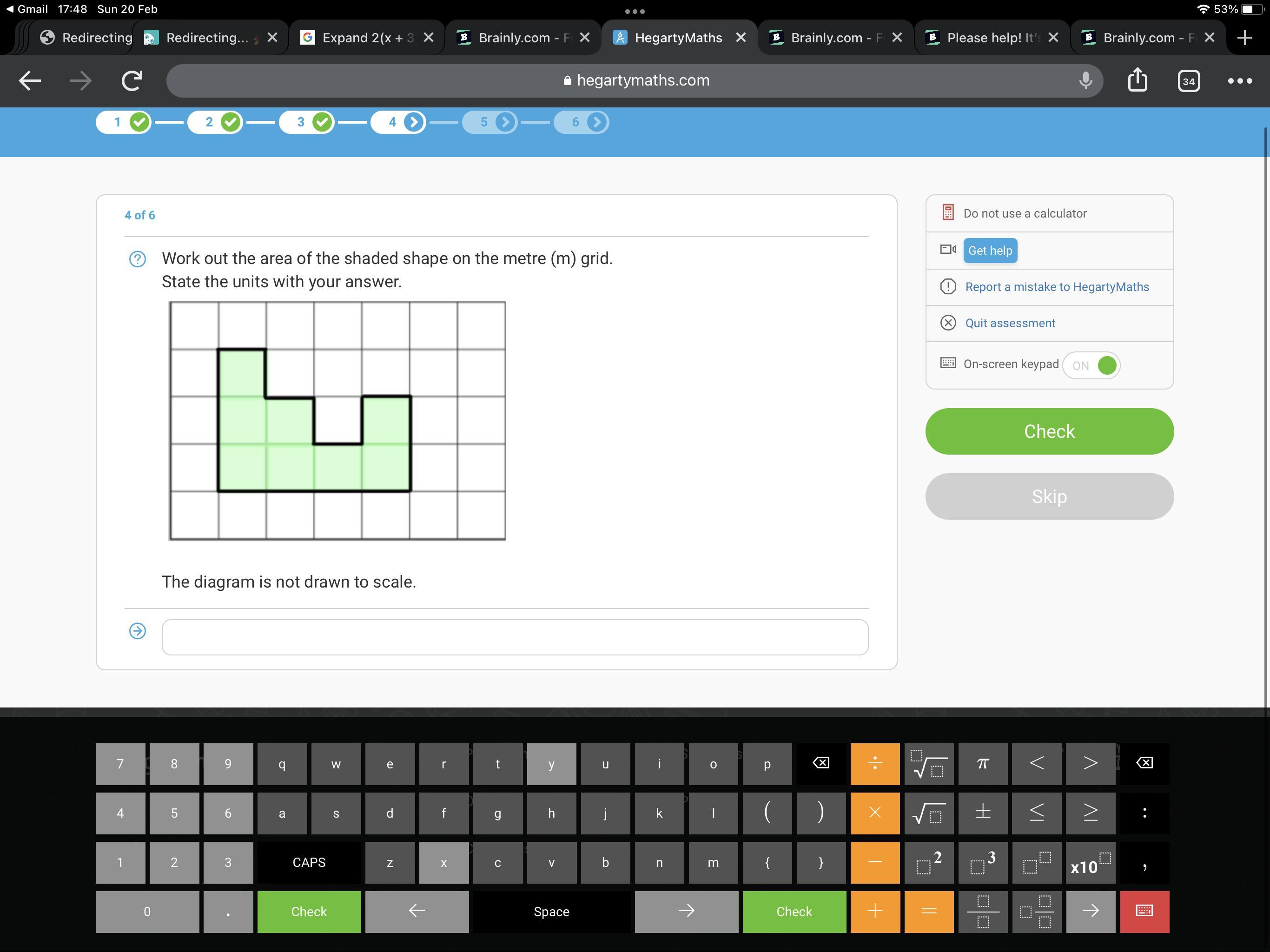1270x952 pixels.
Task: Toggle the On-screen keypad switch
Action: tap(1091, 365)
